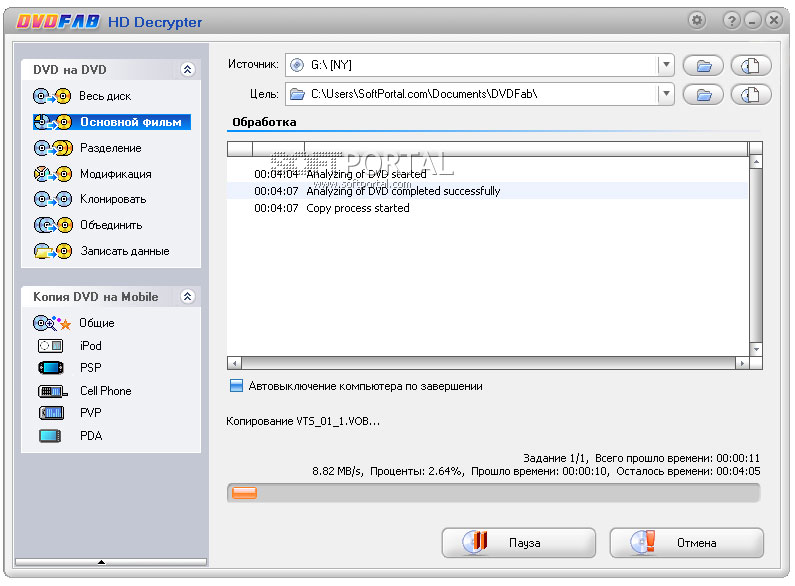Click log scrollbar up arrow

click(756, 162)
